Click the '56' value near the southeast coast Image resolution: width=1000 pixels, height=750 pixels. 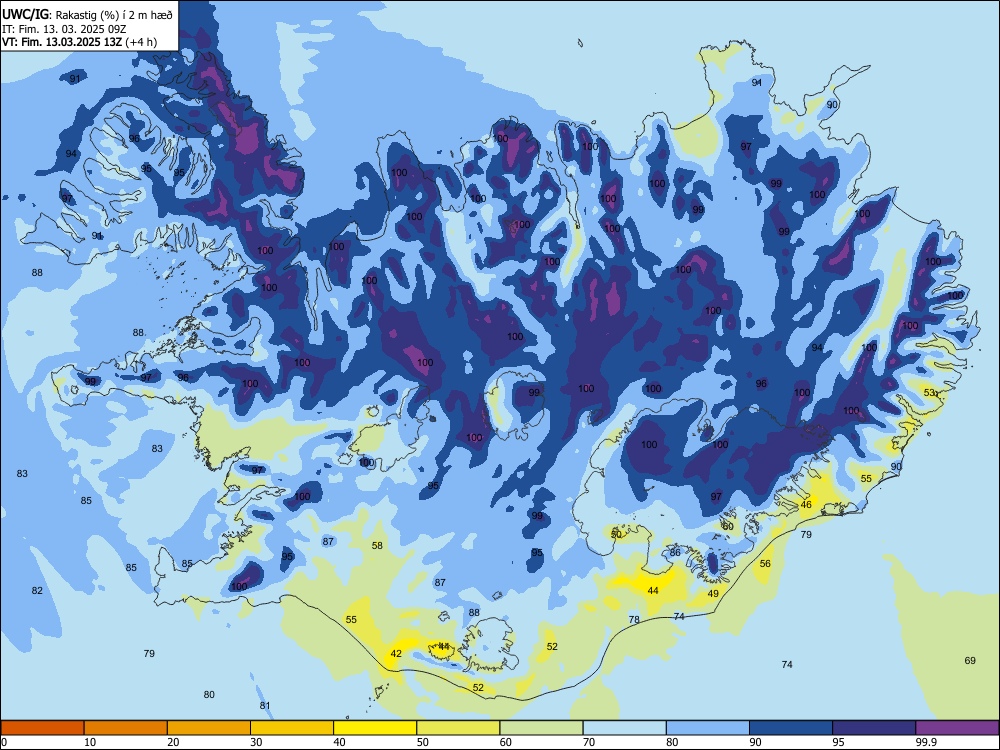pos(765,563)
